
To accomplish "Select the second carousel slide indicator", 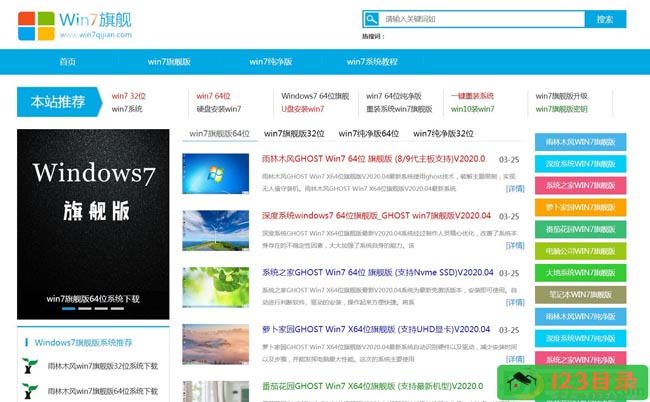I will 85,308.
